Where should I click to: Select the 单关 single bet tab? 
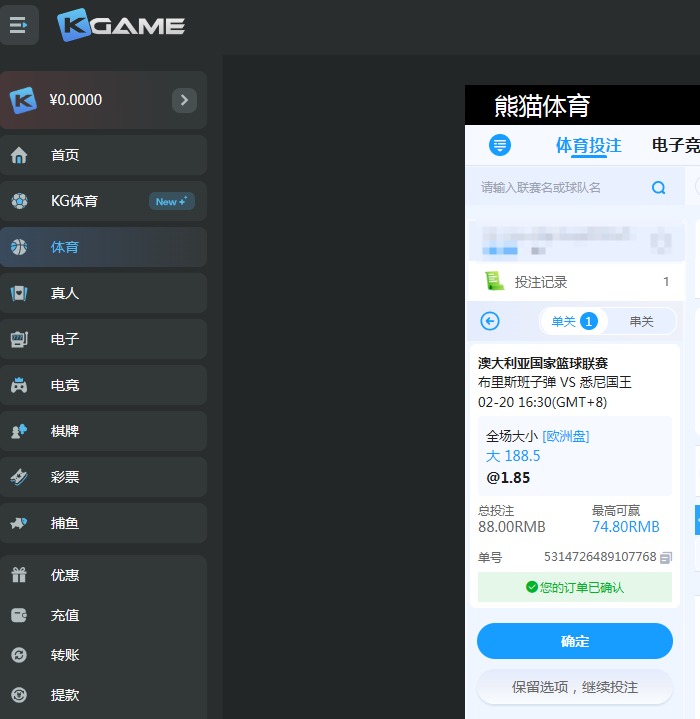coord(573,321)
